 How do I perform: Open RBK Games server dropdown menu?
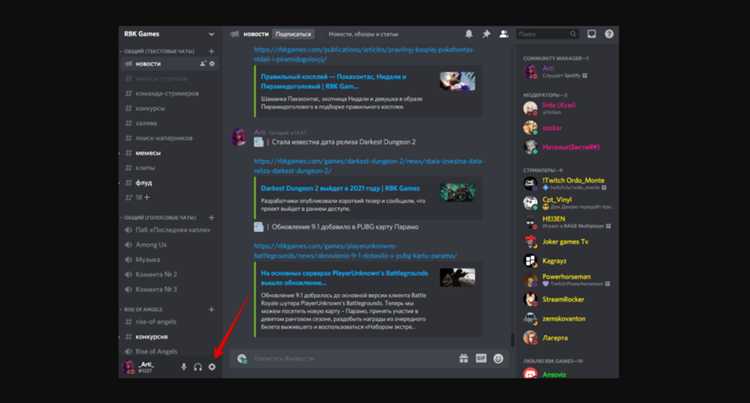[211, 34]
